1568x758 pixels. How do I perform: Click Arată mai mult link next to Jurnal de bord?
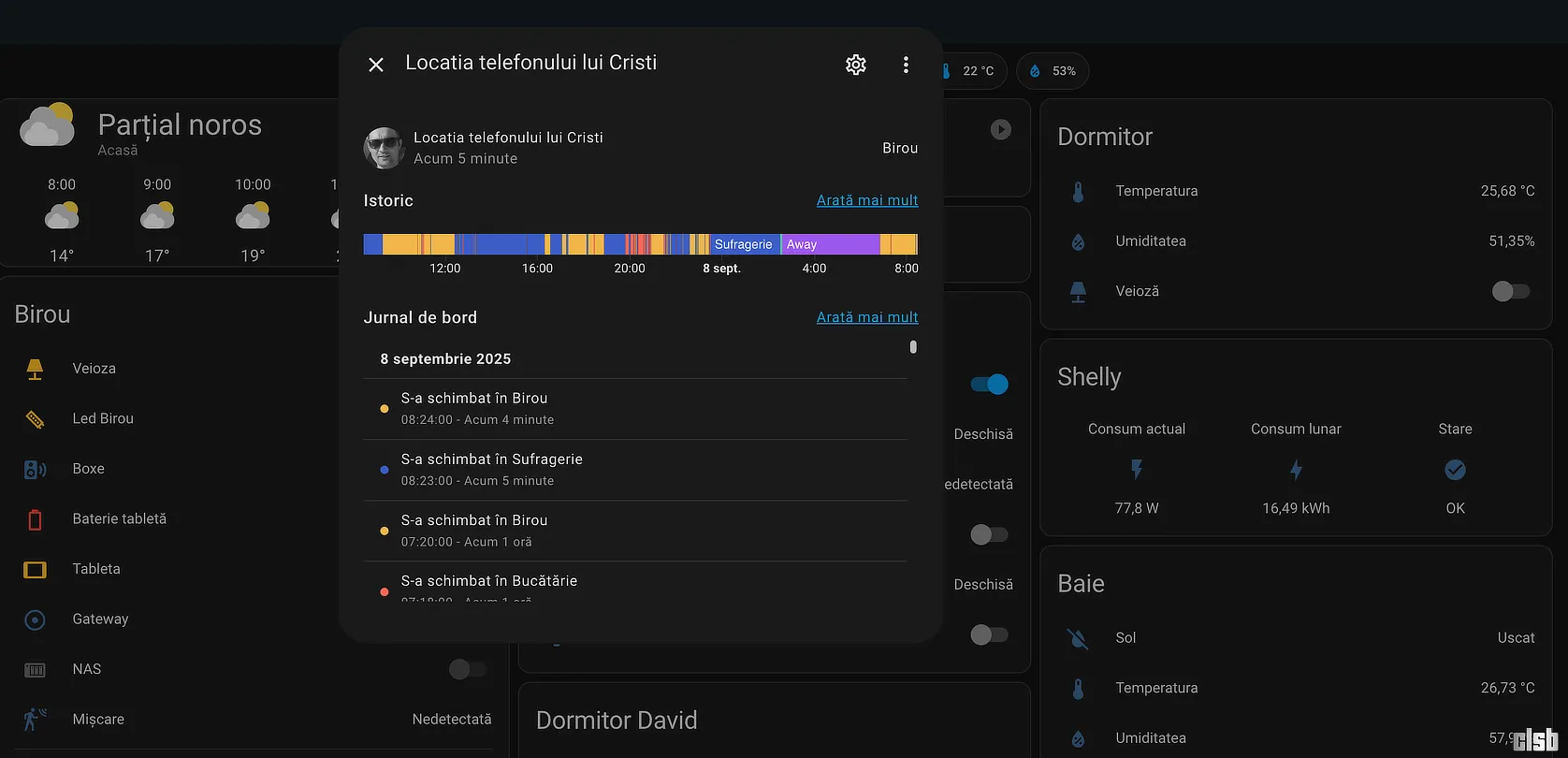pos(867,317)
